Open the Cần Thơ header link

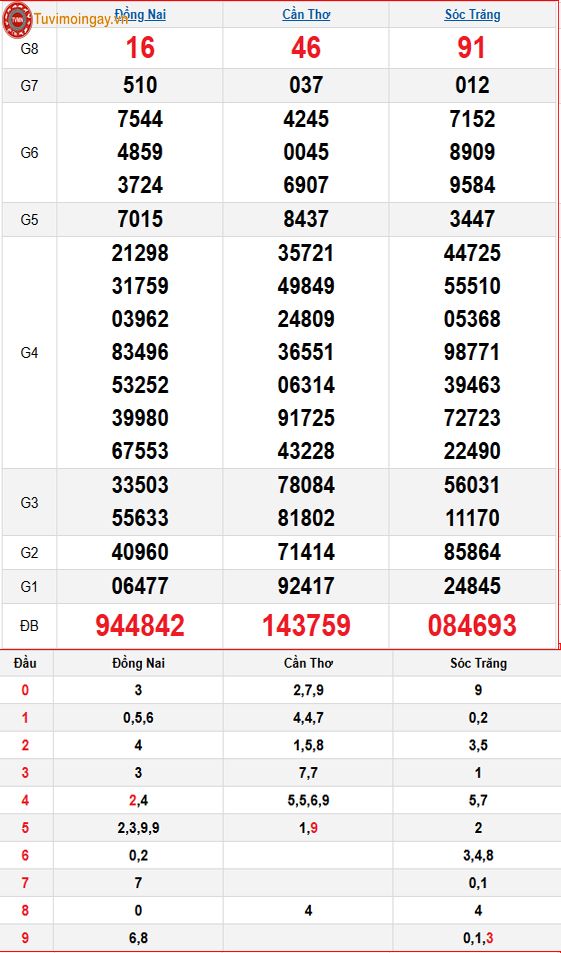point(306,15)
